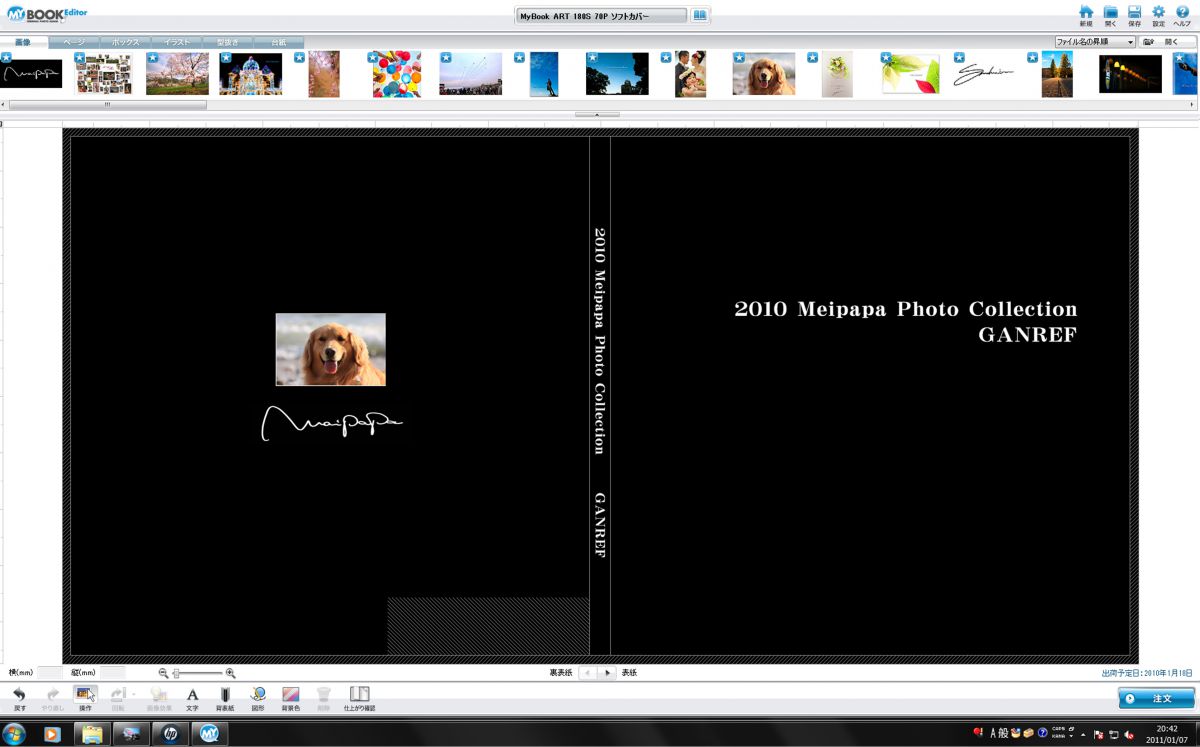Select the 文字 (text) tool
The image size is (1200, 747).
[x=190, y=695]
